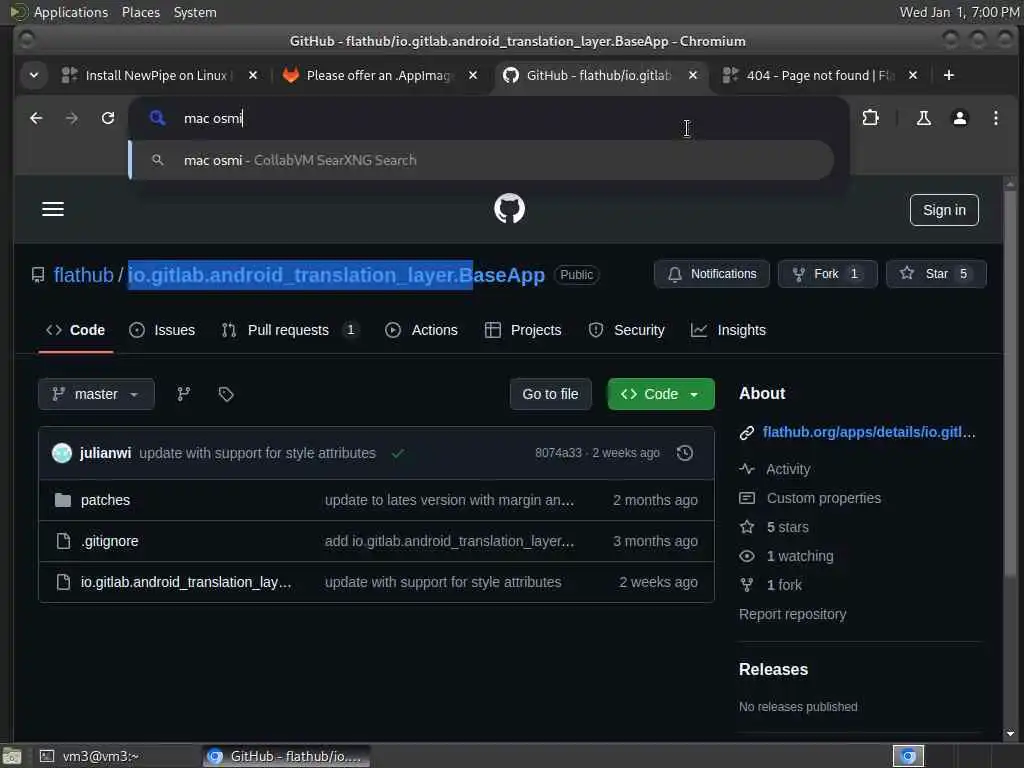
Task: Open the Places menu
Action: pyautogui.click(x=140, y=12)
